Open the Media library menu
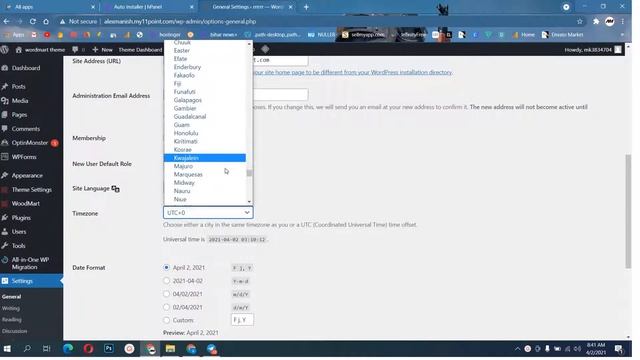The height and width of the screenshot is (360, 640). [20, 100]
